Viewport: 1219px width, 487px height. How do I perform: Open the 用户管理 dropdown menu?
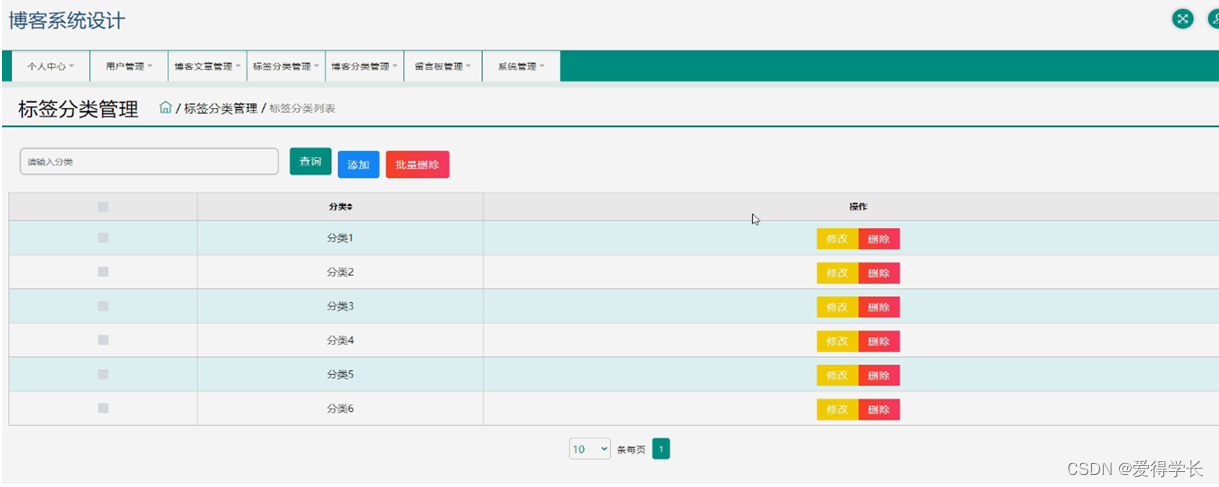coord(129,66)
